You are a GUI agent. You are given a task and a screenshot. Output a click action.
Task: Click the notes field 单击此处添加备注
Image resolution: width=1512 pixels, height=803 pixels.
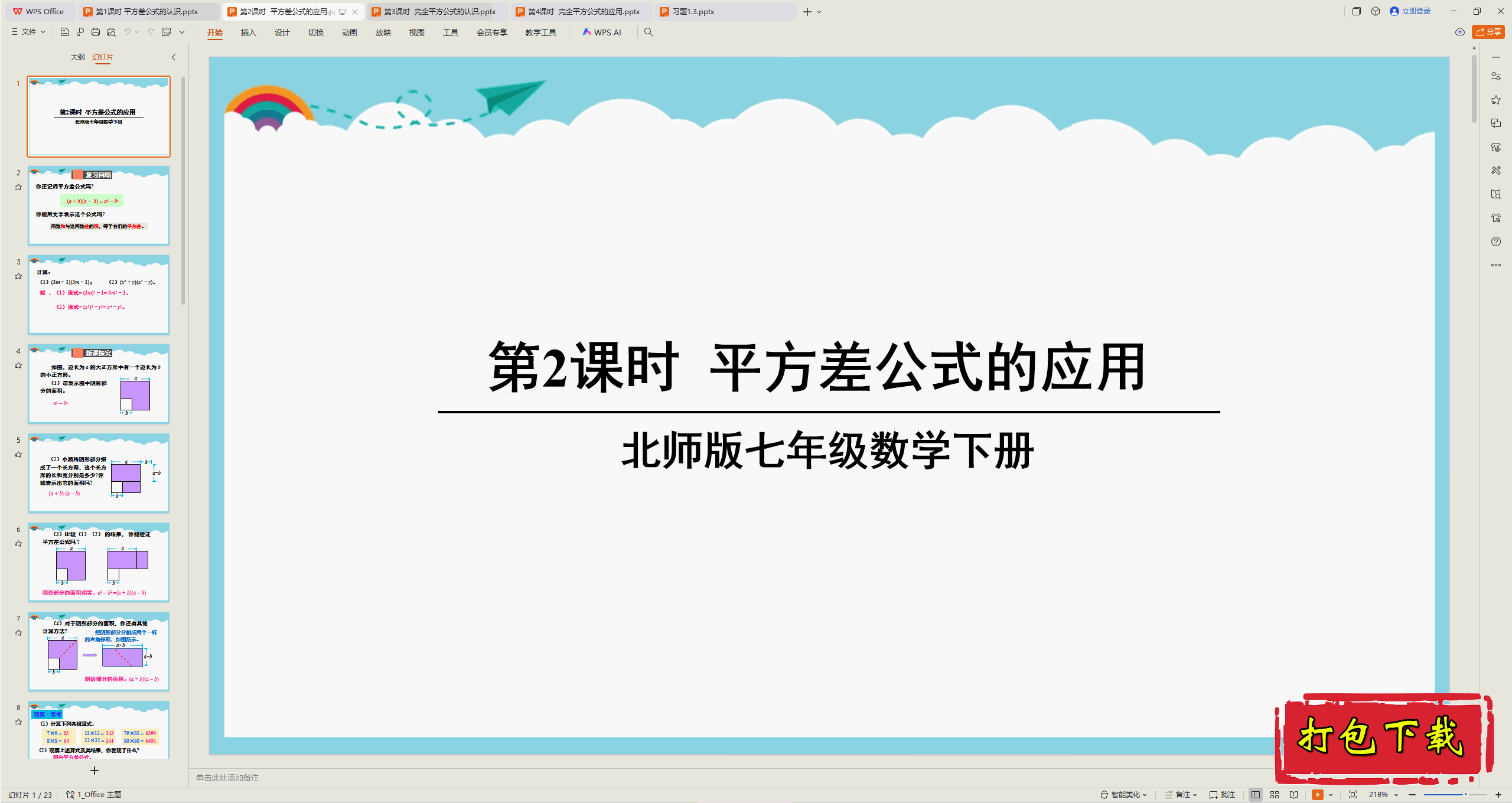pos(227,778)
